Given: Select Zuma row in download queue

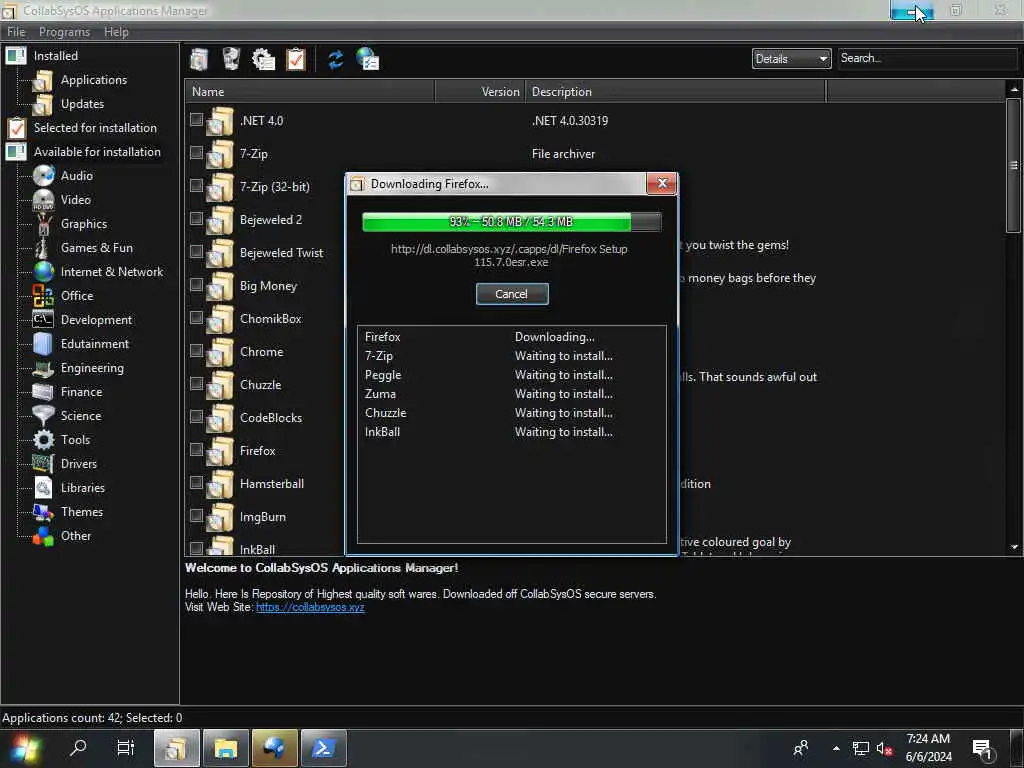Looking at the screenshot, I should click(511, 394).
